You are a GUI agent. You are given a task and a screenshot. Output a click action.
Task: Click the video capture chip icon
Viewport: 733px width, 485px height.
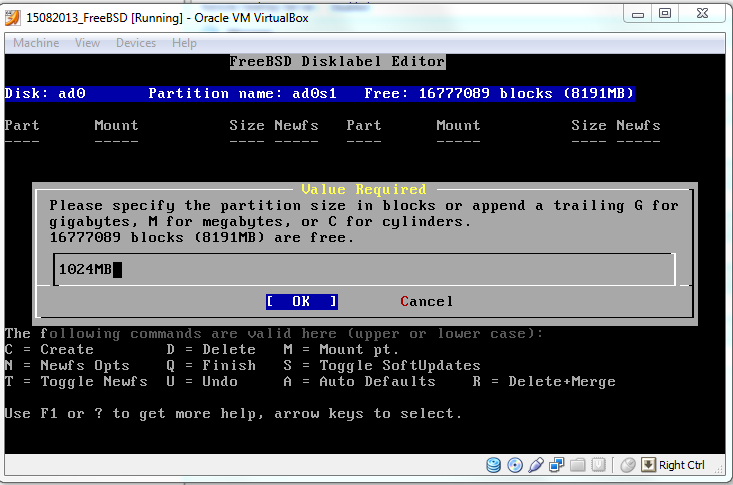(x=599, y=465)
